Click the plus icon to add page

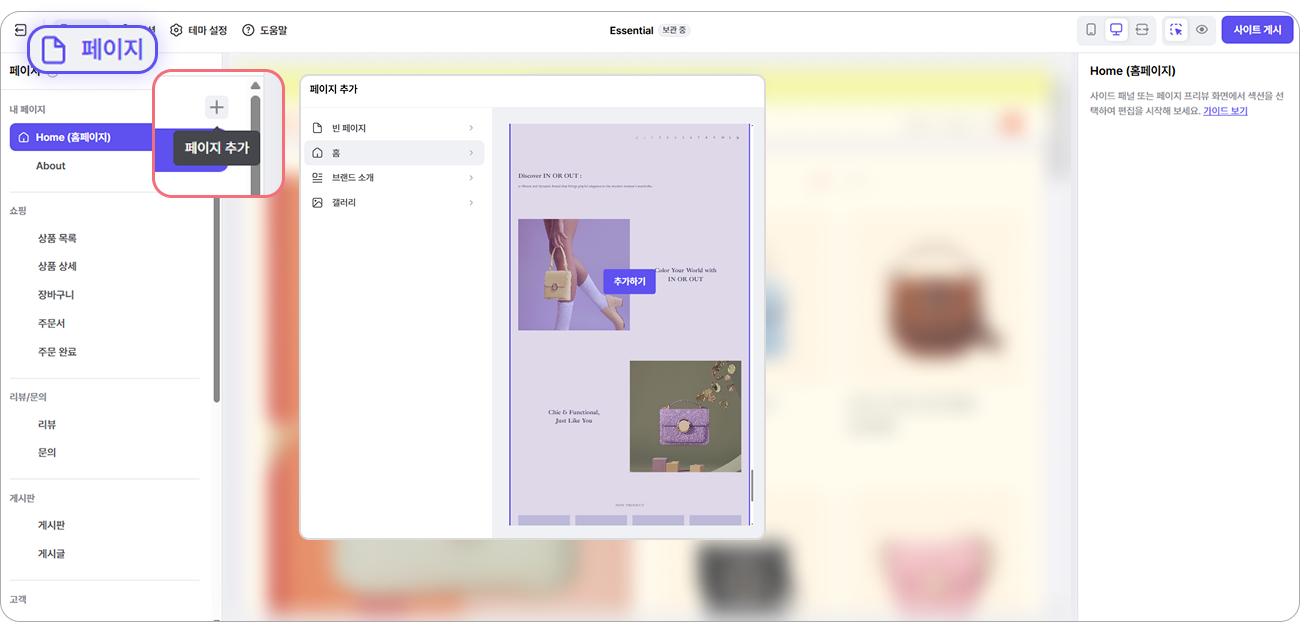coord(217,107)
